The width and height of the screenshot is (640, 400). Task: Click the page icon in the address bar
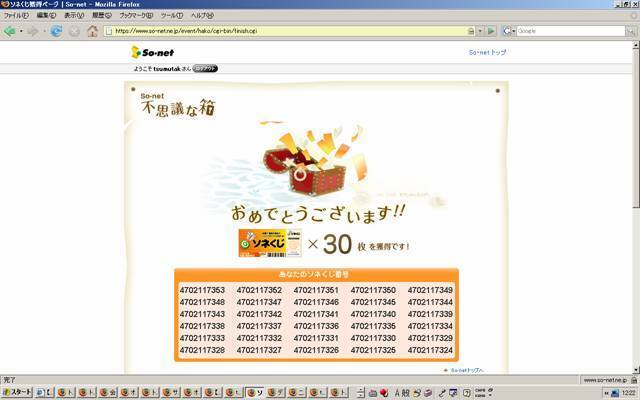coord(109,31)
